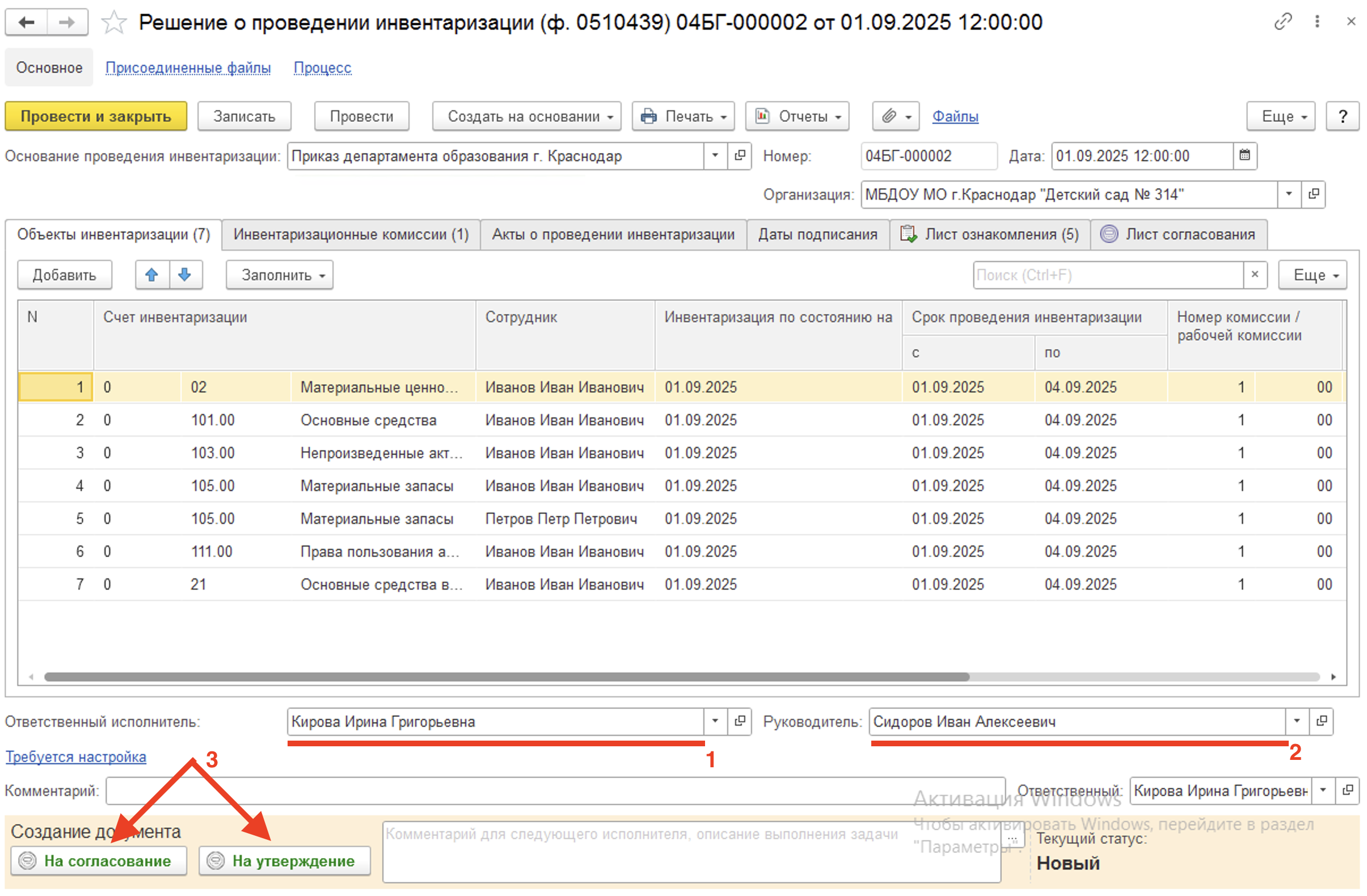
Task: Expand the Печать dropdown
Action: pyautogui.click(x=683, y=117)
